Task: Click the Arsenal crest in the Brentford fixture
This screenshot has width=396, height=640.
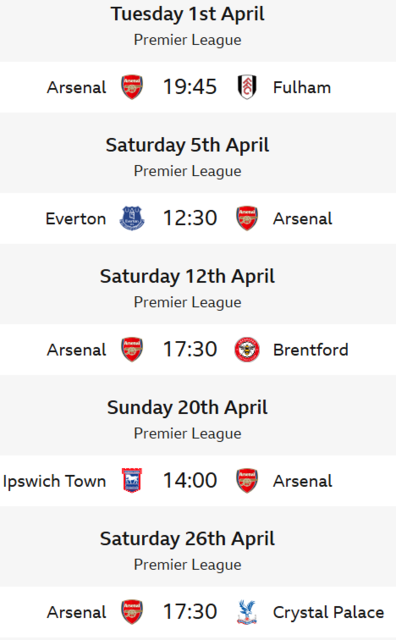Action: pyautogui.click(x=132, y=349)
